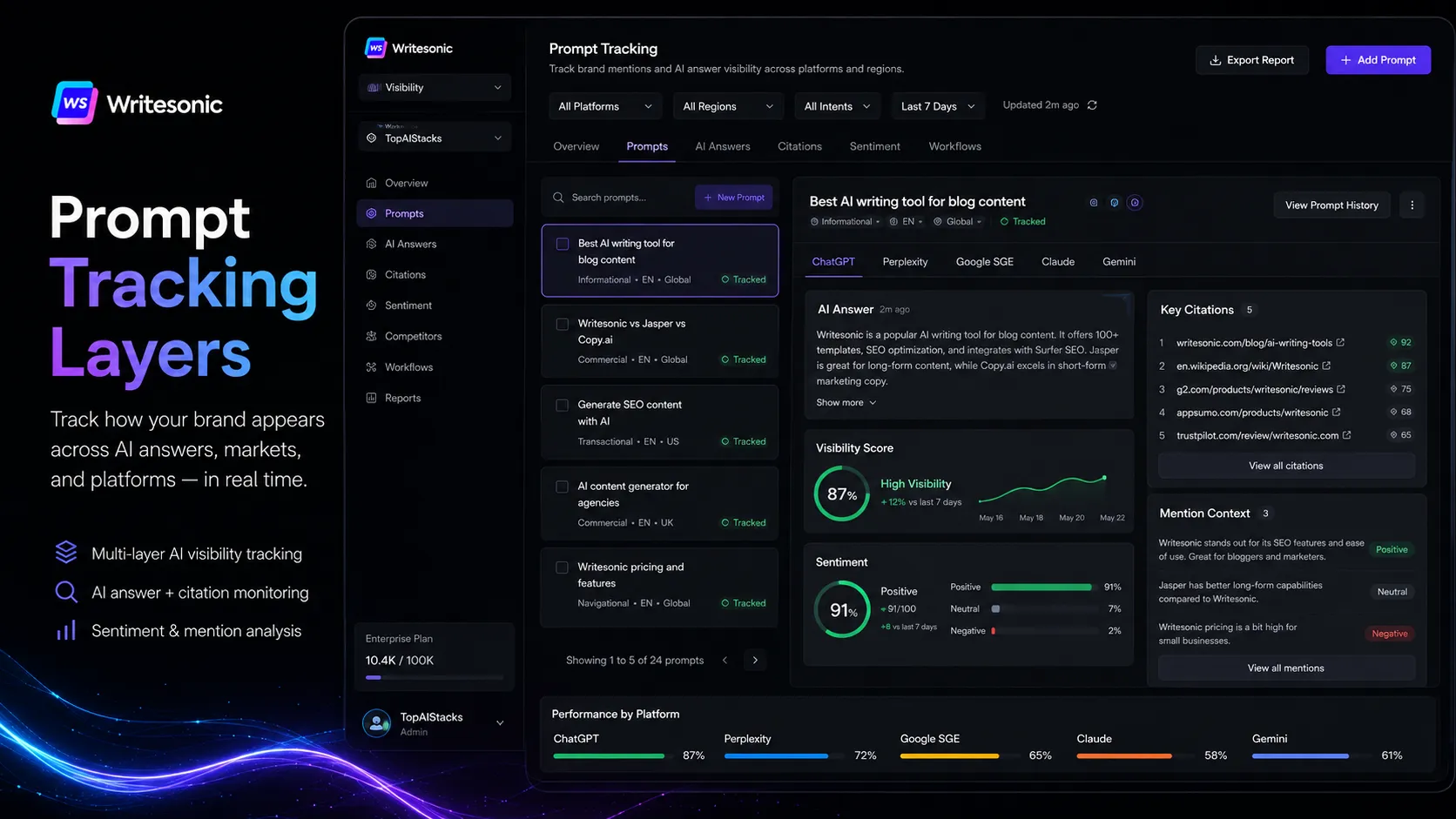
Task: Click the Global region dropdown in prompt header
Action: pos(957,221)
